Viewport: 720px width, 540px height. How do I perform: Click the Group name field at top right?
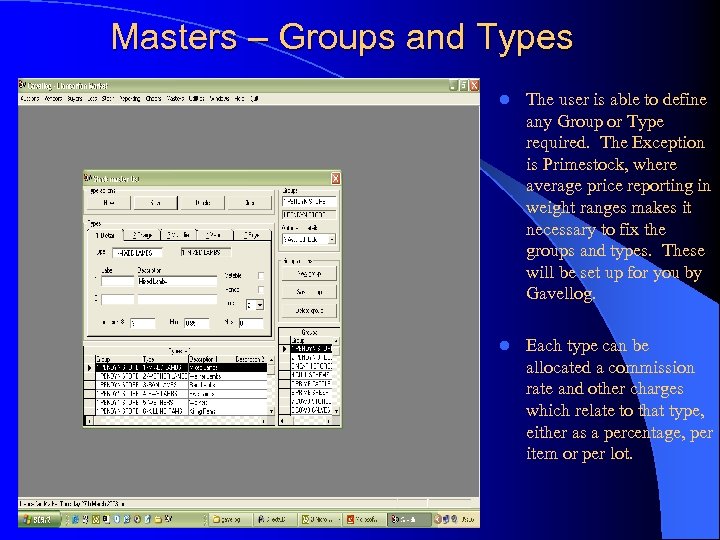(309, 202)
